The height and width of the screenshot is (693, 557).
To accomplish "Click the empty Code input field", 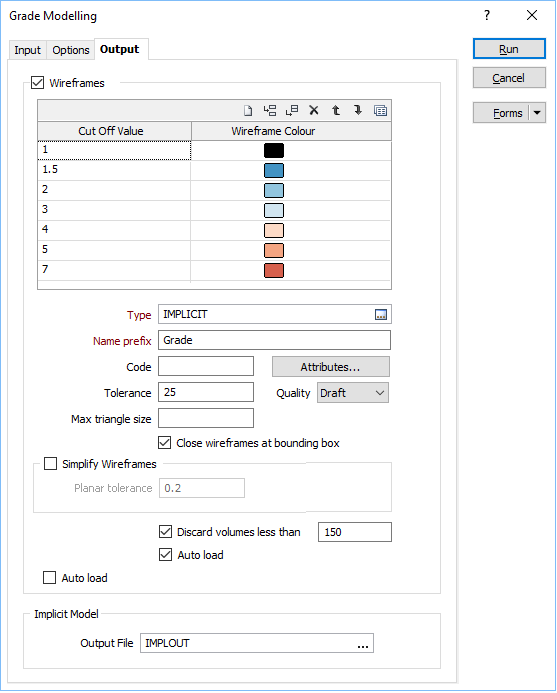I will point(206,366).
